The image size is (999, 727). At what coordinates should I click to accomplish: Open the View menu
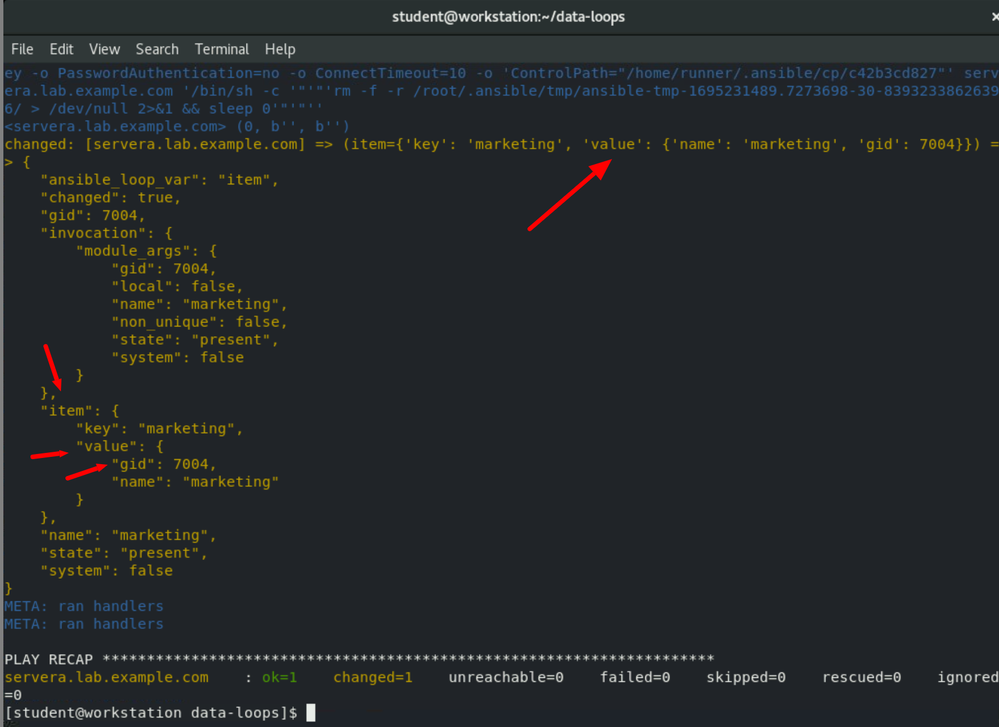point(104,49)
